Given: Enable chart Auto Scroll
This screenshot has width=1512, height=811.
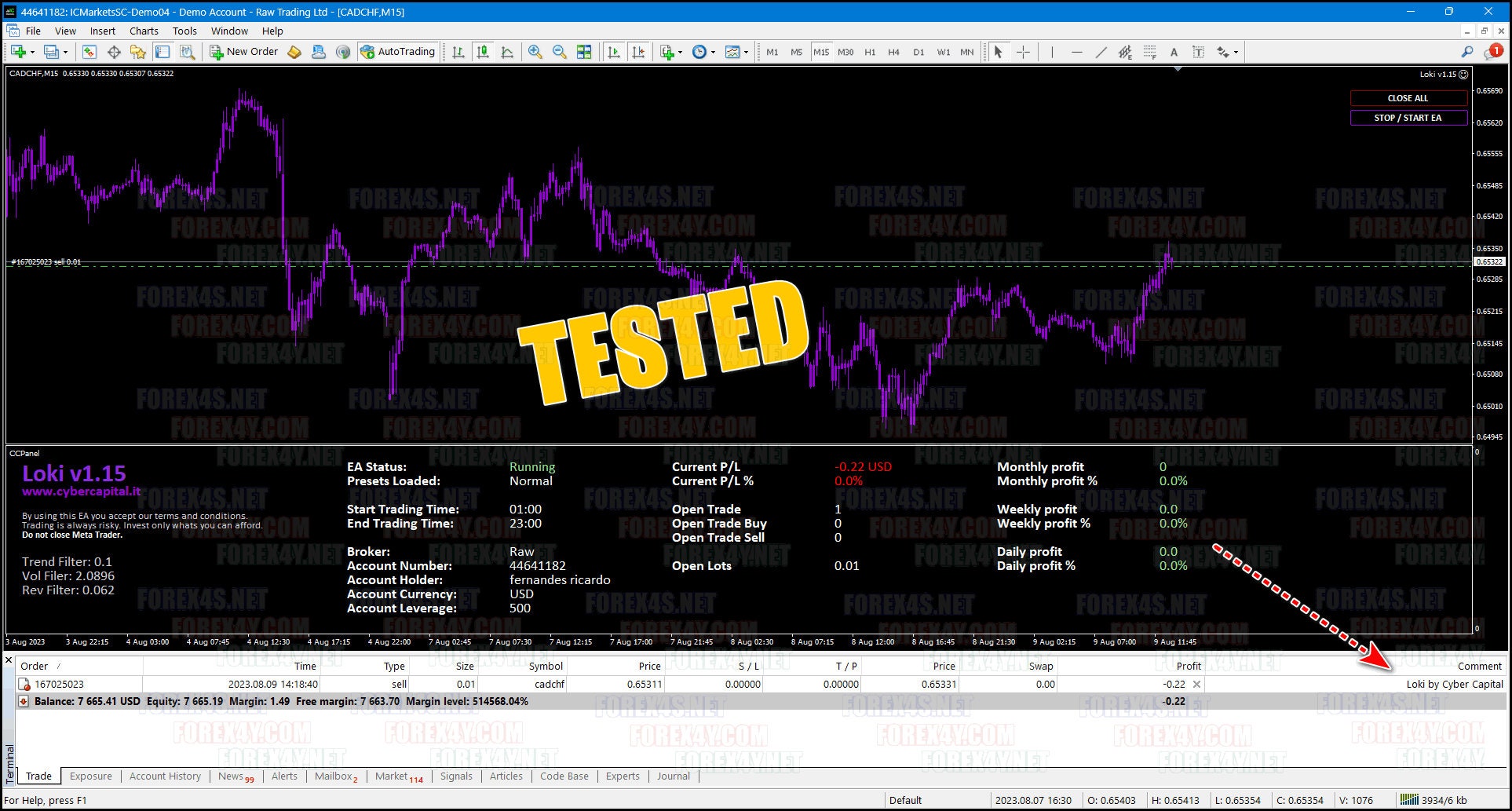Looking at the screenshot, I should (x=615, y=52).
